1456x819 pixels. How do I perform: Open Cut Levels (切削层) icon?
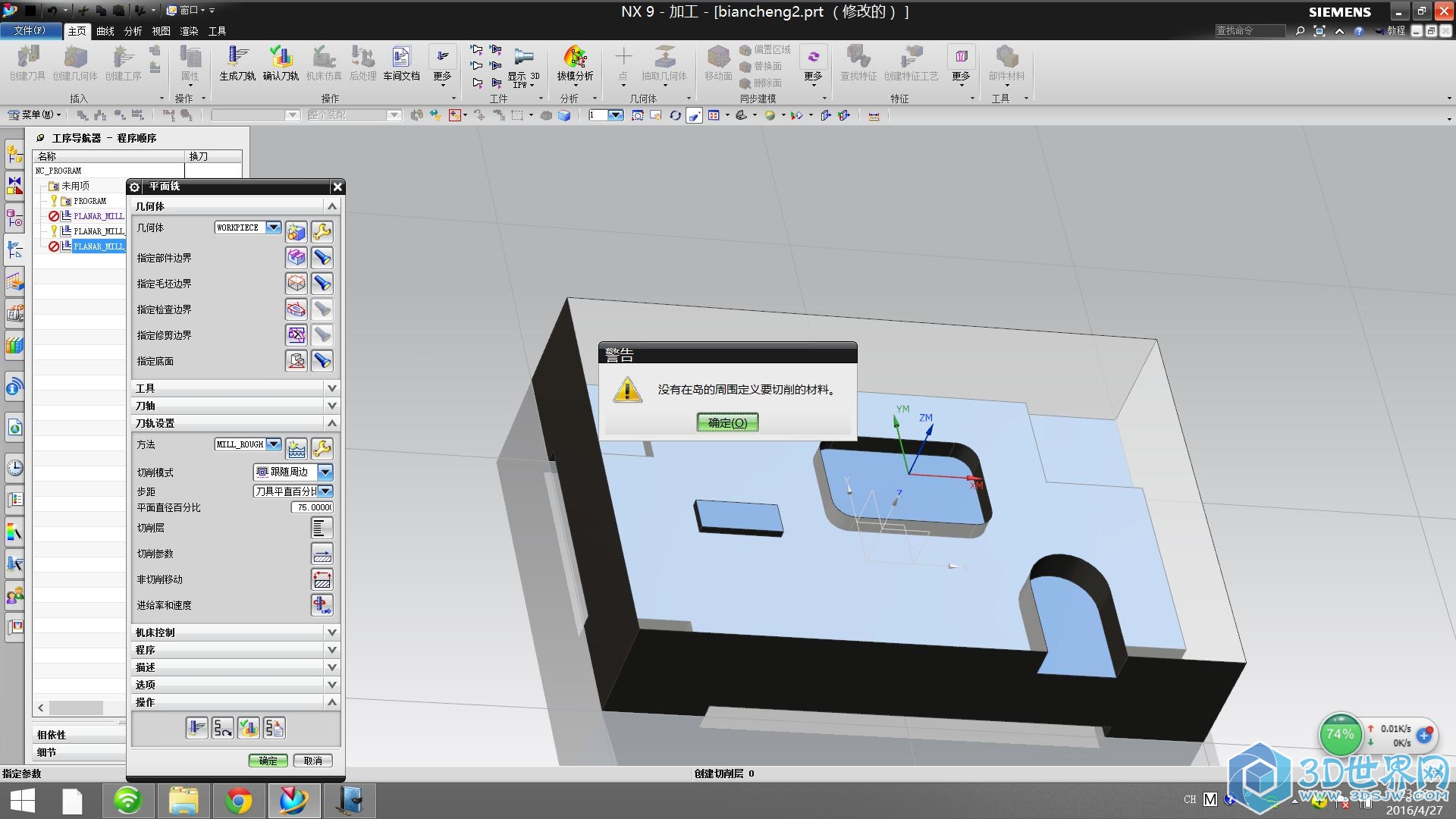point(322,528)
